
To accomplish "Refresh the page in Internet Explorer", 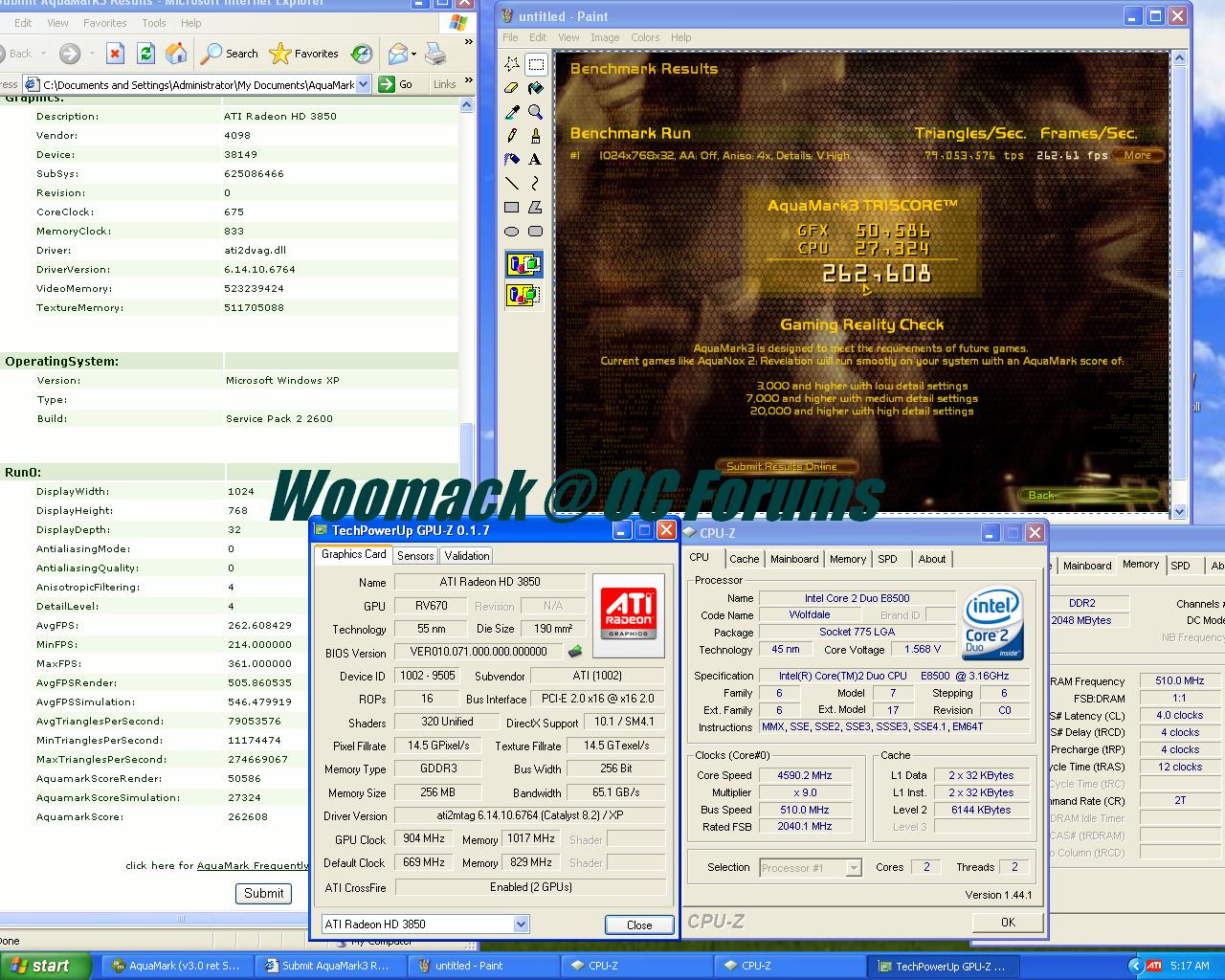I will 145,54.
